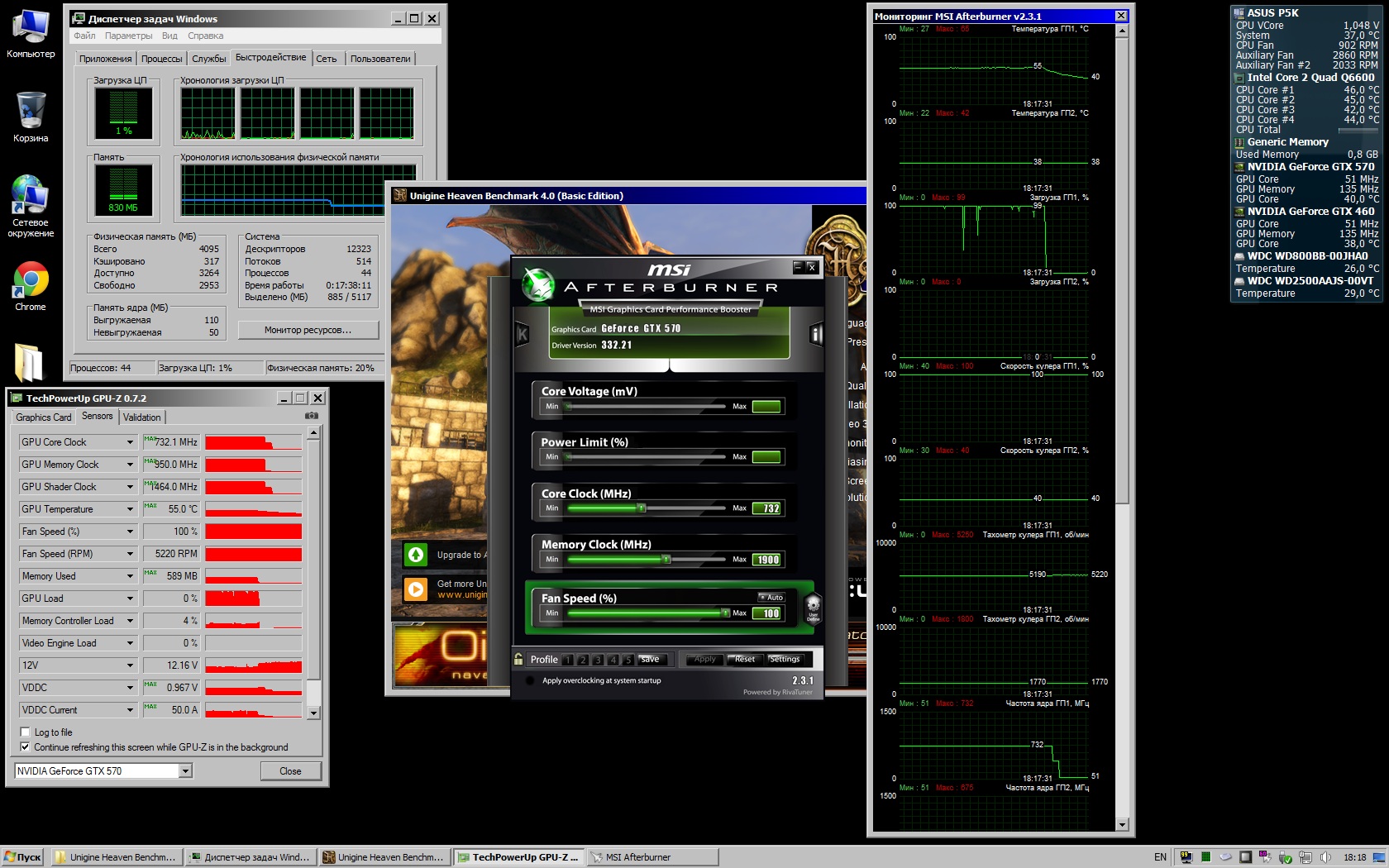Click the tray cursor icon showing 60
This screenshot has height=868, width=1389.
tap(1266, 857)
